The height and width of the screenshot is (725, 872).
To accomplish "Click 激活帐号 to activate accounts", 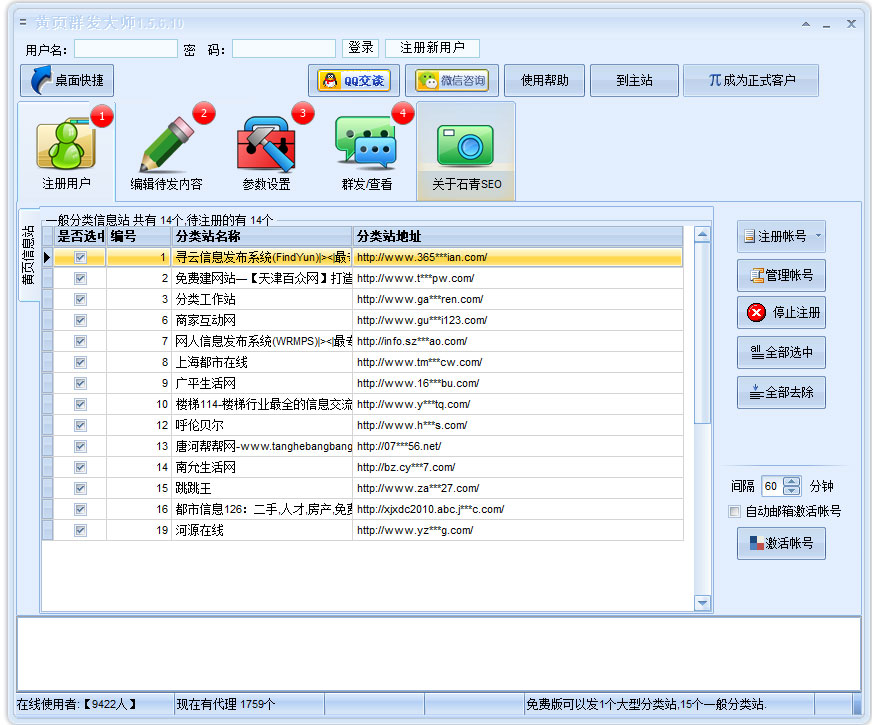I will click(782, 541).
